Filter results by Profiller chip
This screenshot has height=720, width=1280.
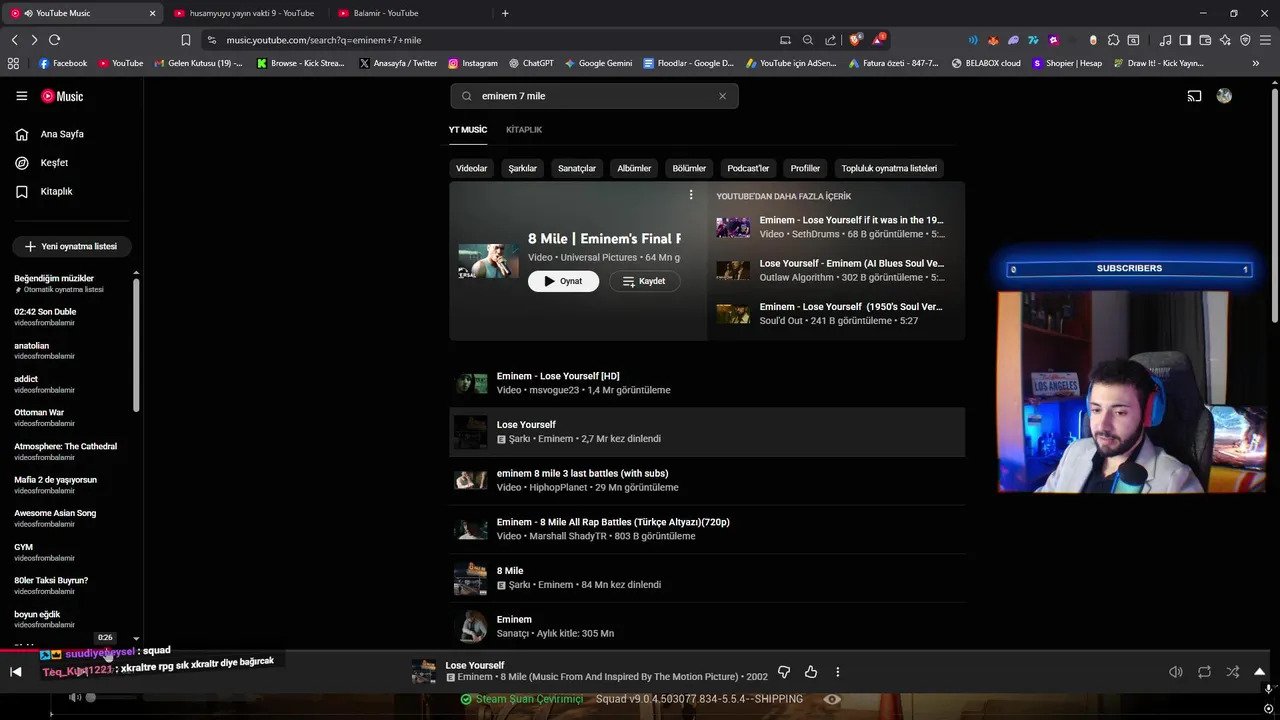pos(805,168)
